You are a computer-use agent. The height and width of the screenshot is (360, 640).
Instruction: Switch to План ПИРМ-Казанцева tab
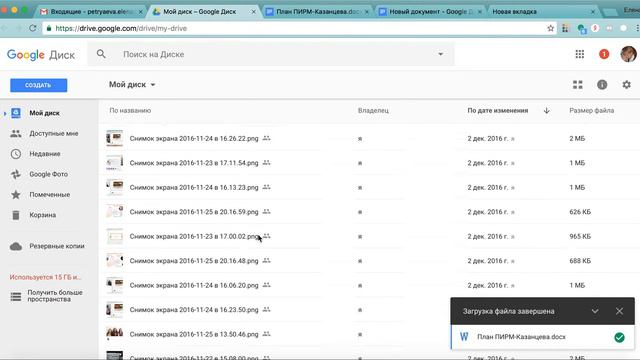tap(316, 12)
